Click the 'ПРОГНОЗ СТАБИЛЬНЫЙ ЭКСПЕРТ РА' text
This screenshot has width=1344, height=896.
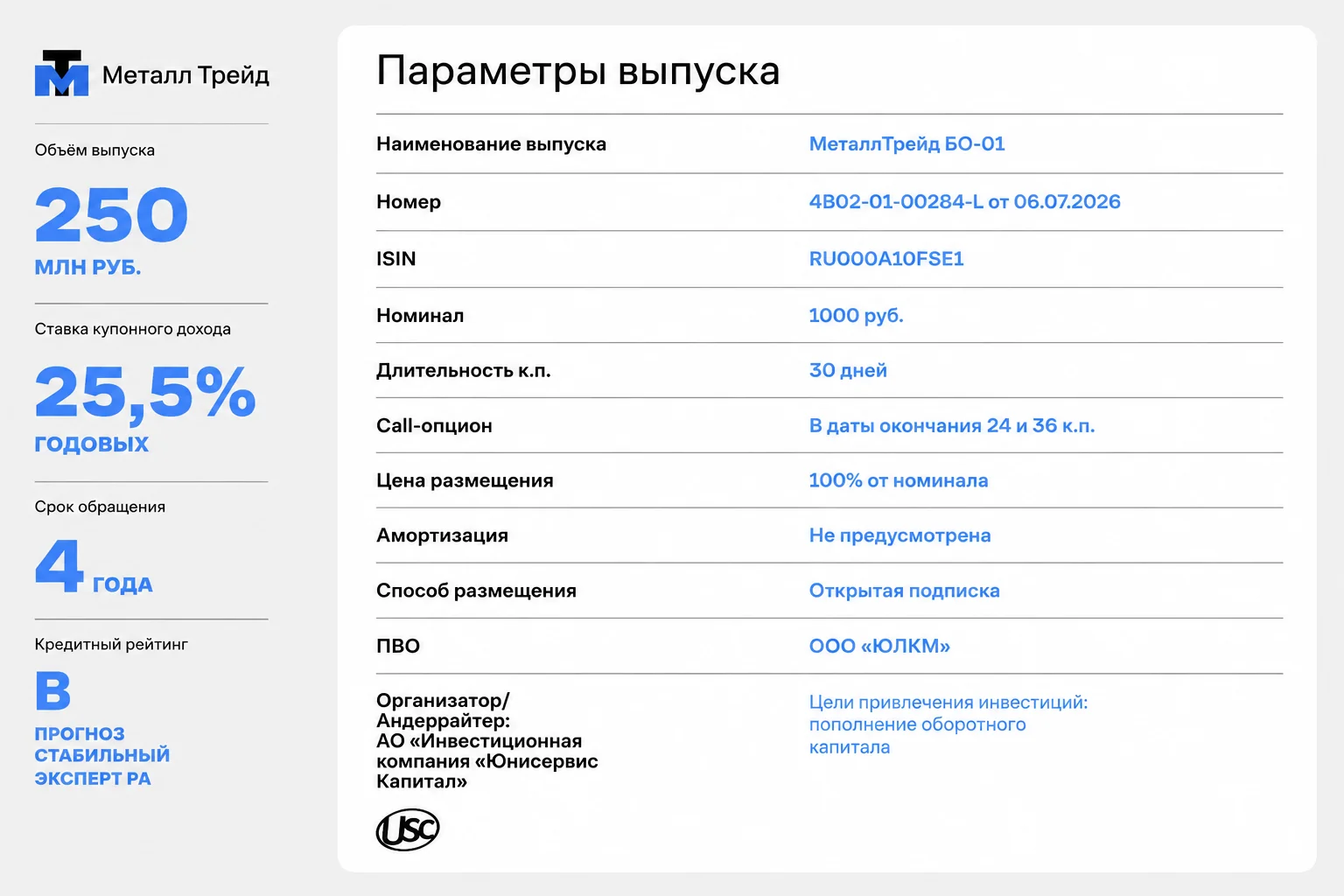click(x=102, y=756)
